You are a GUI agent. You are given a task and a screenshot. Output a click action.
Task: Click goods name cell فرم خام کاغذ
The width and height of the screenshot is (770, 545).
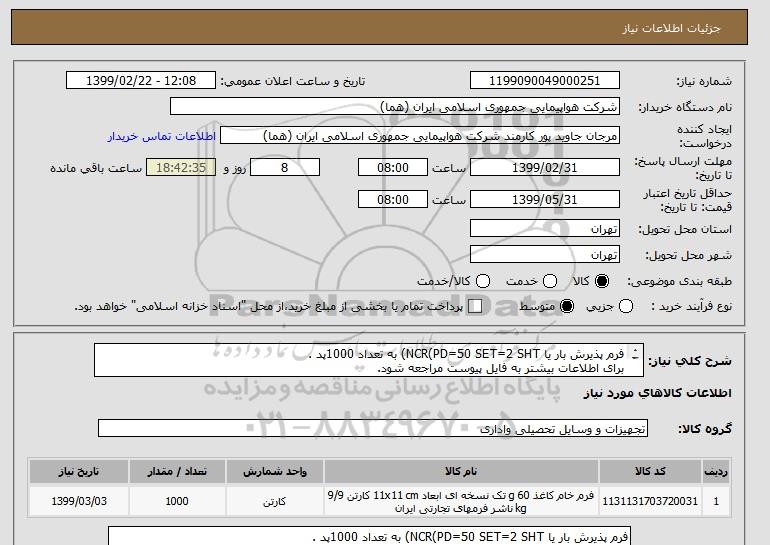pyautogui.click(x=461, y=501)
